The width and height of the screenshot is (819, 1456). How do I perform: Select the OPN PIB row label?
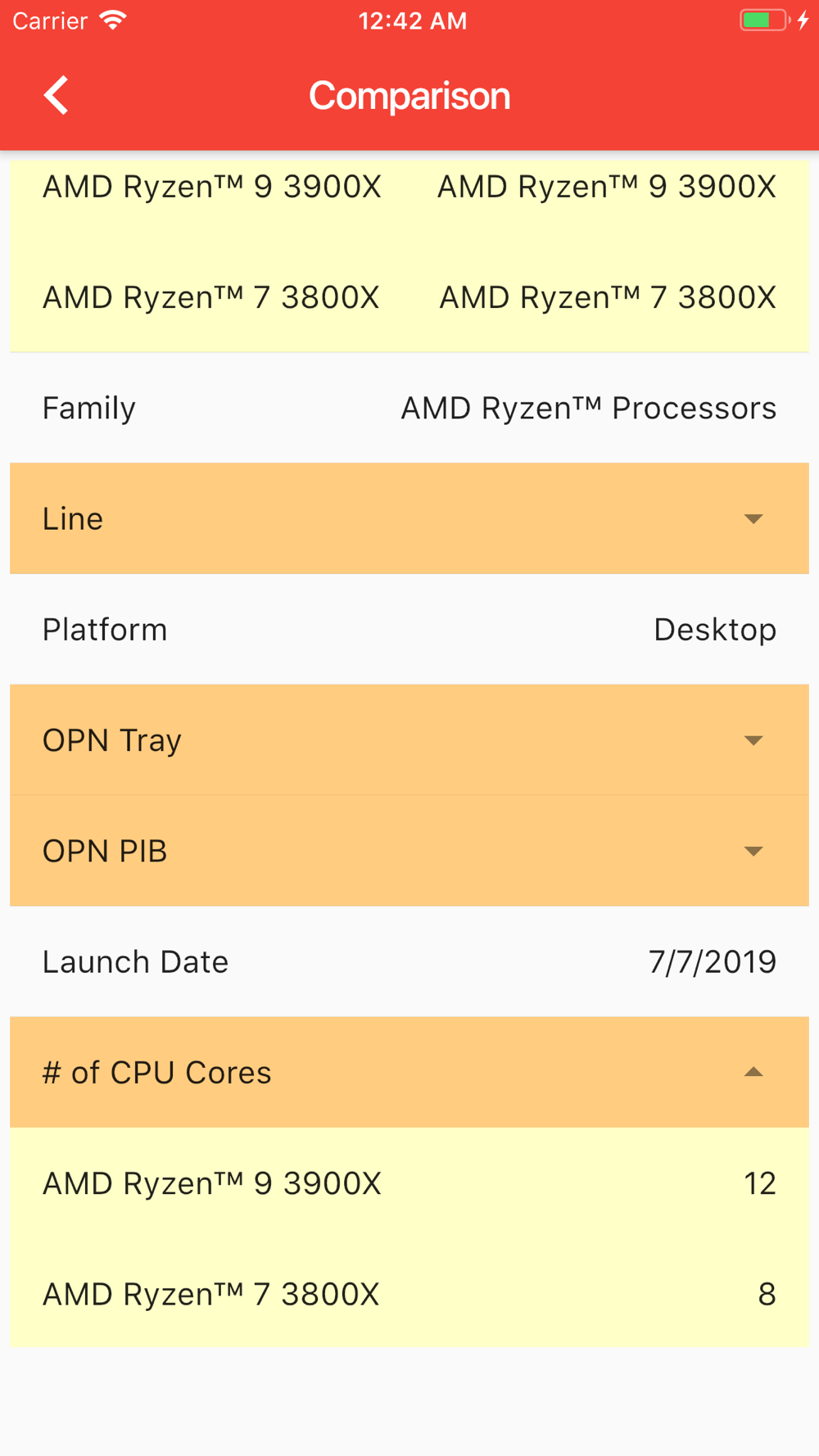105,852
